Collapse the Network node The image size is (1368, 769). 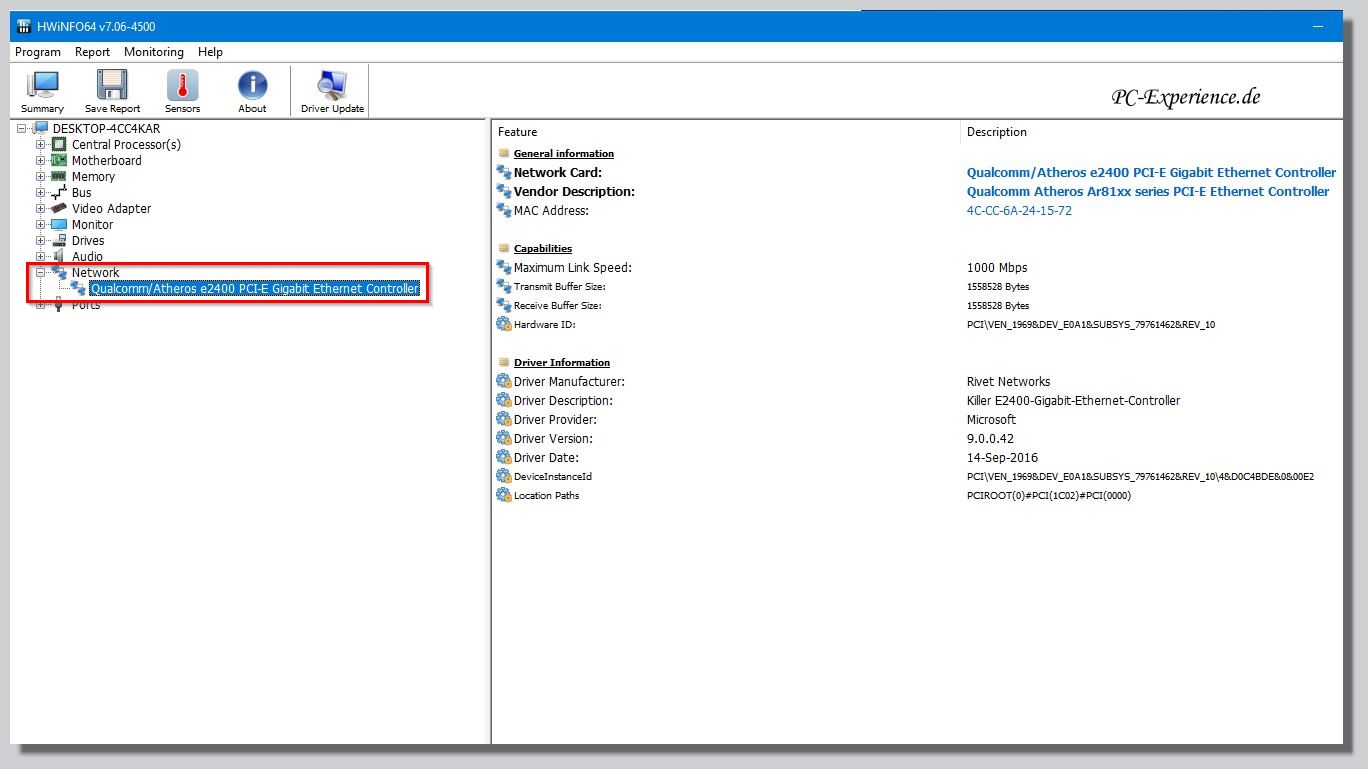[x=41, y=273]
